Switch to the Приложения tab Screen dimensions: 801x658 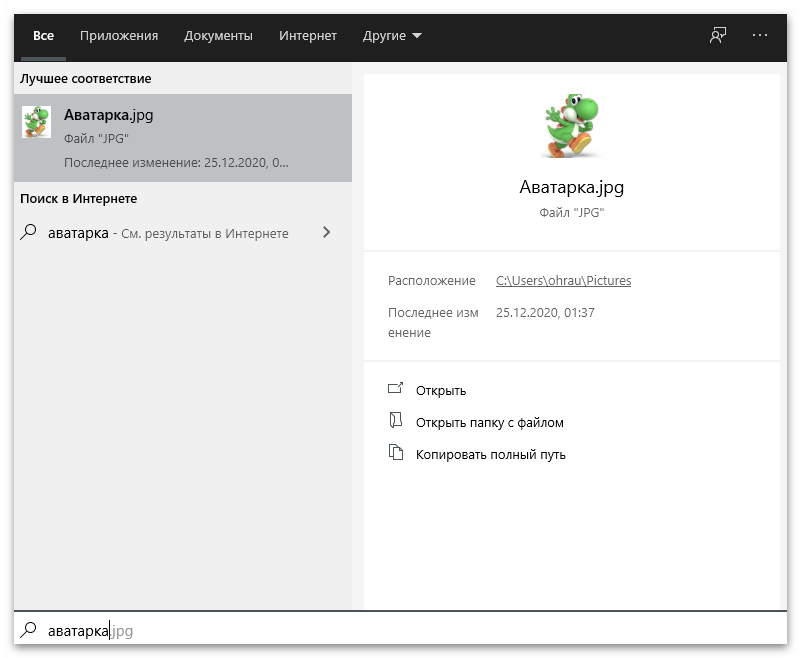click(119, 36)
